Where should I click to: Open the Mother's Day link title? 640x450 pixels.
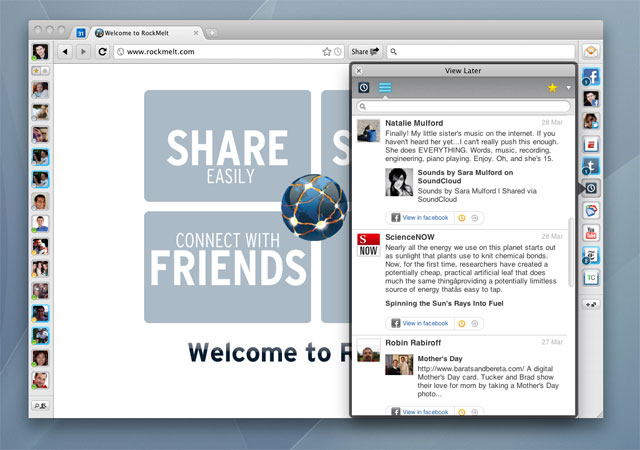(440, 359)
